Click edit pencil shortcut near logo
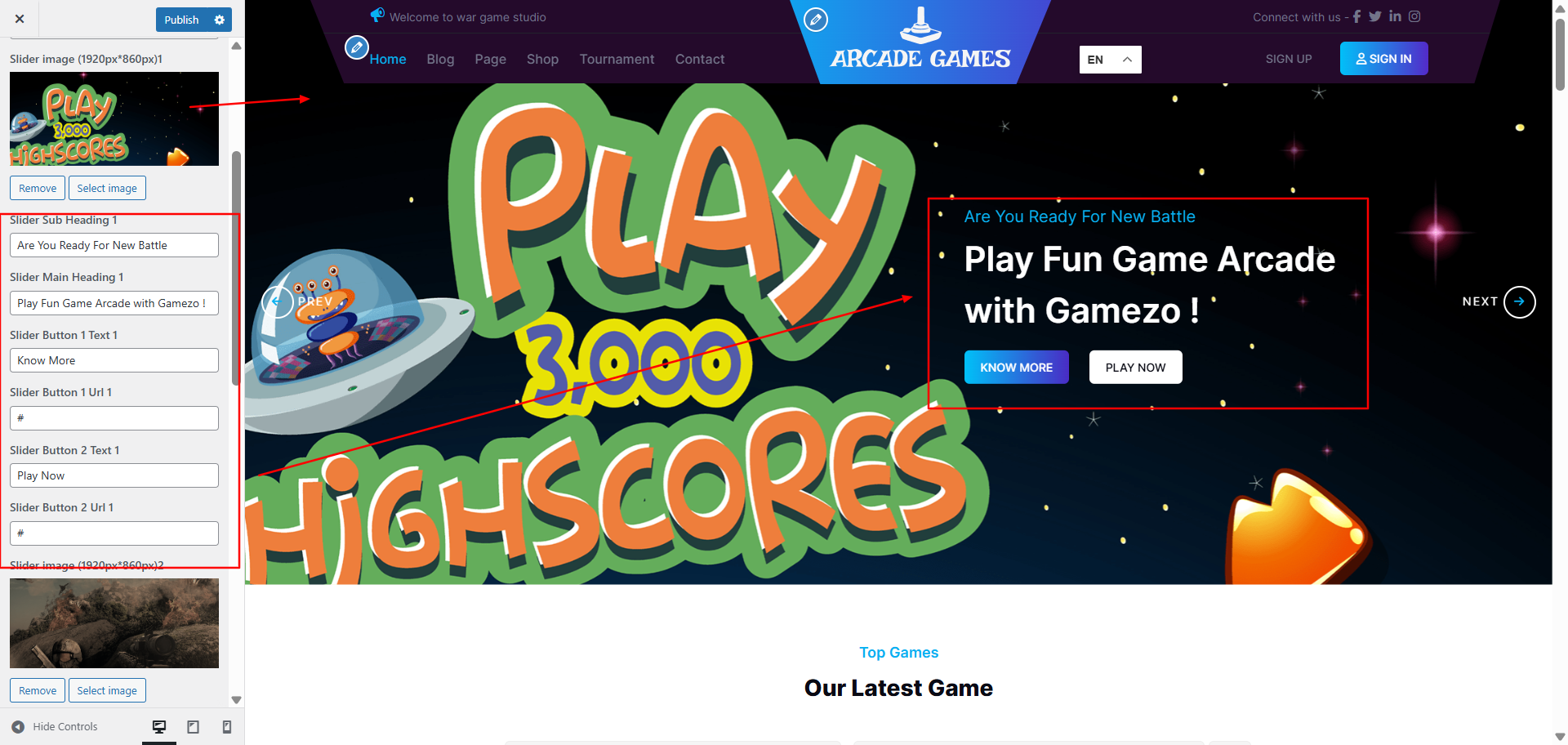Screen dimensions: 1568x745 click(816, 20)
